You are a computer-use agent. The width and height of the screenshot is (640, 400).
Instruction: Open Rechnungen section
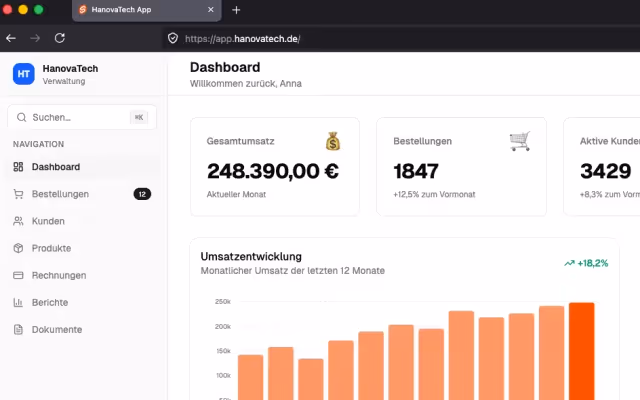(x=82, y=276)
